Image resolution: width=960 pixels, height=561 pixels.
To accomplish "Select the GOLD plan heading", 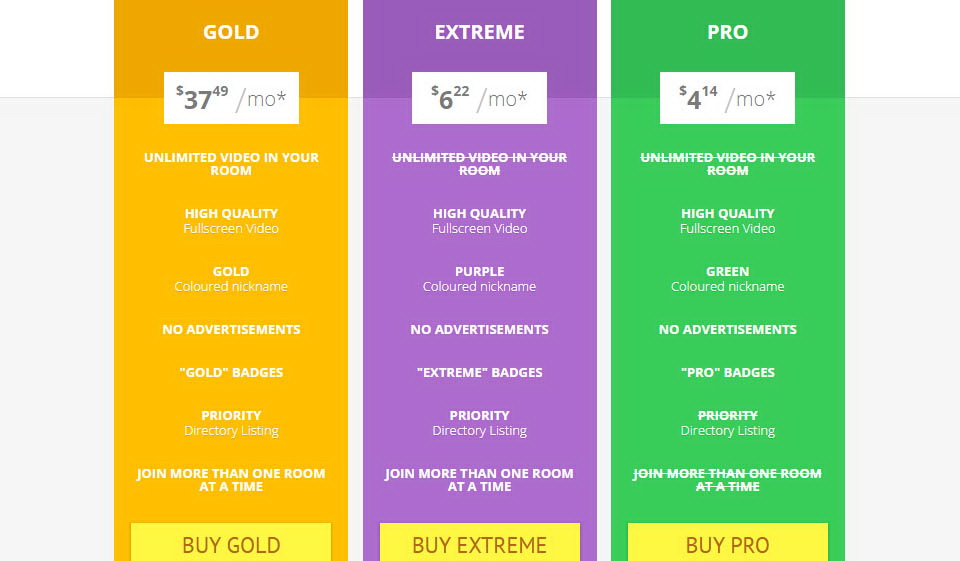I will click(x=231, y=32).
